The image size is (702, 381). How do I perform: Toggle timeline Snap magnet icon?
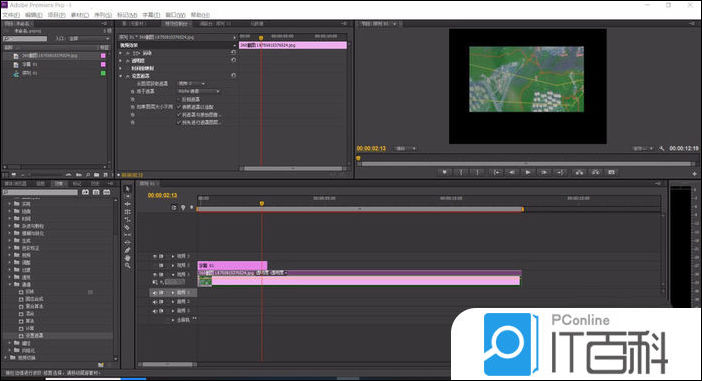point(174,207)
